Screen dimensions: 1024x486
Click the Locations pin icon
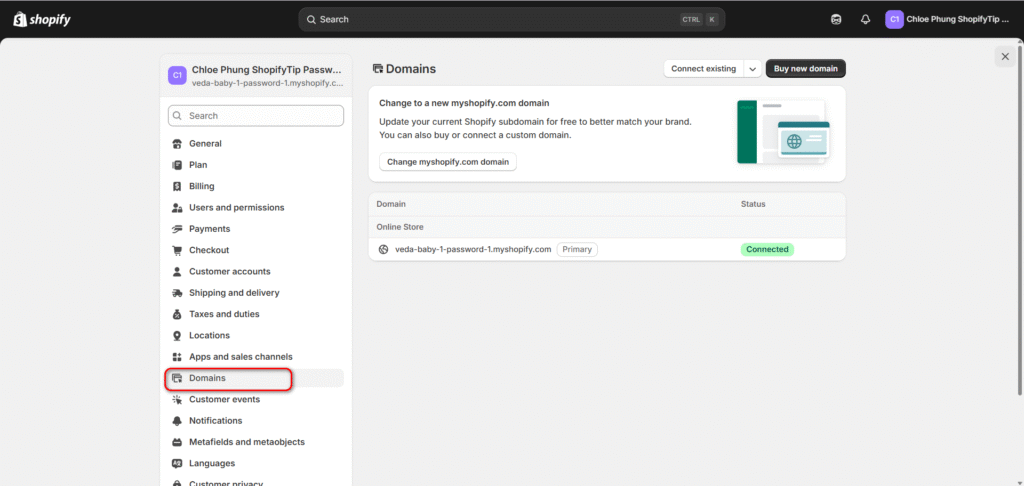click(177, 336)
